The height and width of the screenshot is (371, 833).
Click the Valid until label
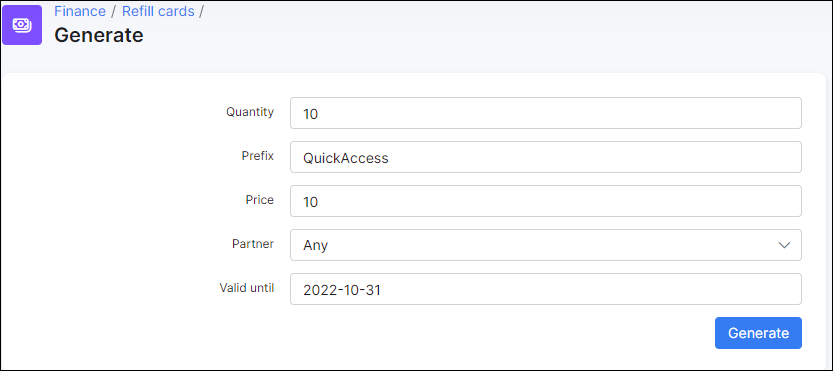(247, 288)
